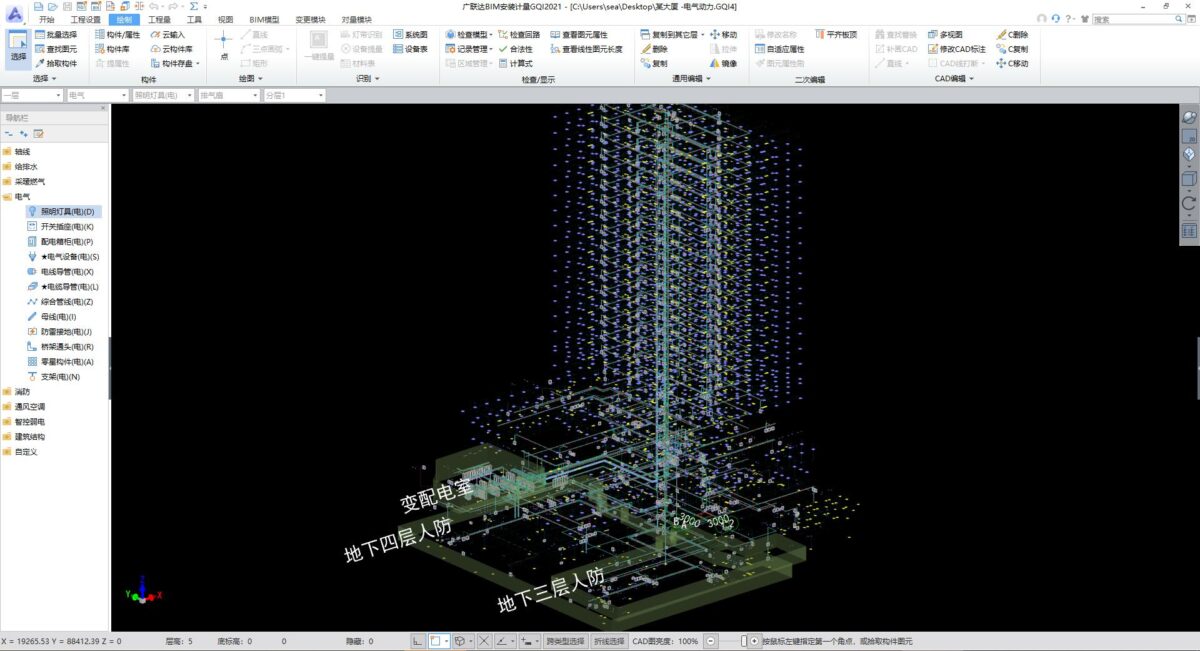This screenshot has height=651, width=1200.
Task: Click 自适应属性 adaptive properties
Action: pyautogui.click(x=779, y=48)
